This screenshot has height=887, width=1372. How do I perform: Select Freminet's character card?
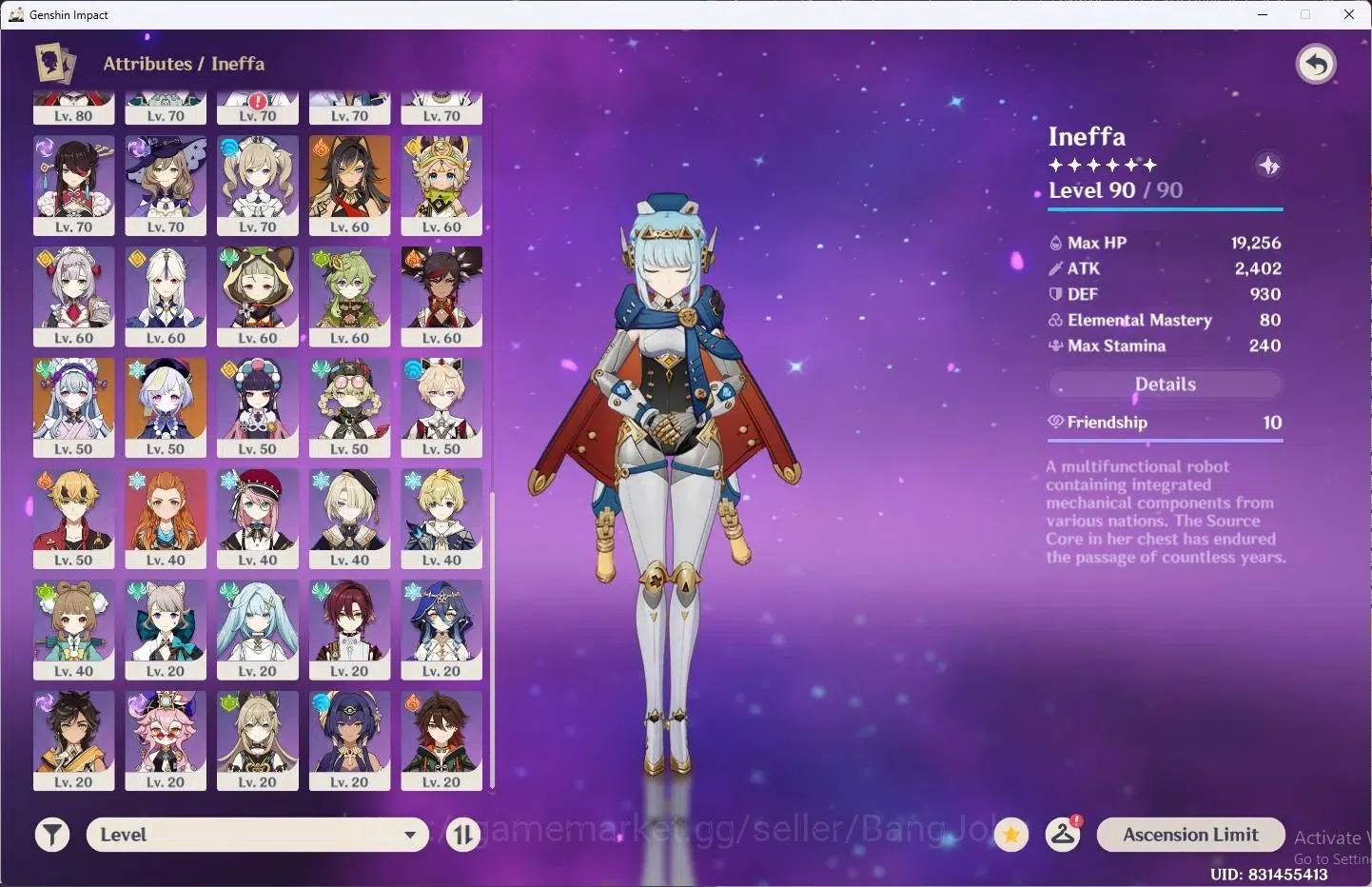(350, 519)
